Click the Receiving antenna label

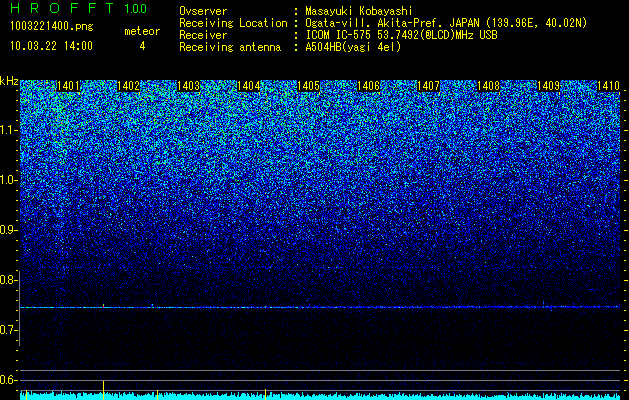click(230, 47)
